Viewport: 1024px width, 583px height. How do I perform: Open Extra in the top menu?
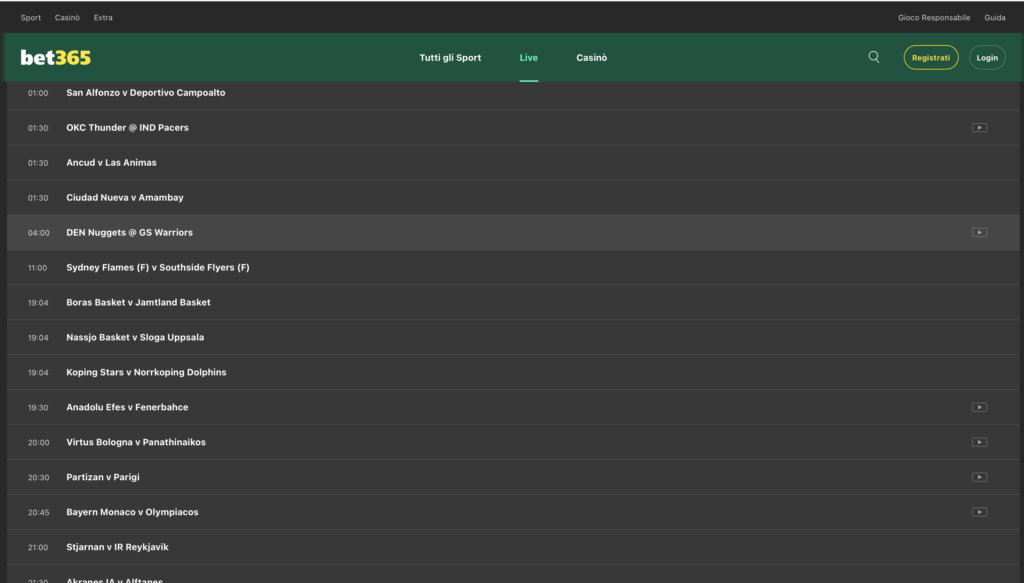click(103, 18)
